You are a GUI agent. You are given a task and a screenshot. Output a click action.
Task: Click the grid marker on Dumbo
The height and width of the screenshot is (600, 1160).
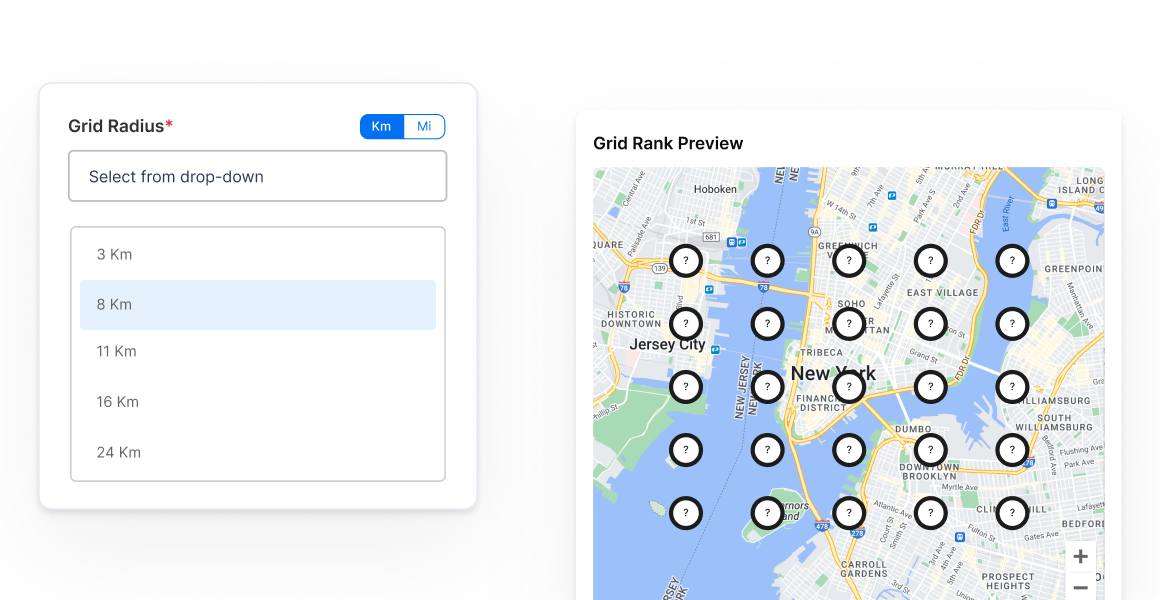click(x=931, y=449)
